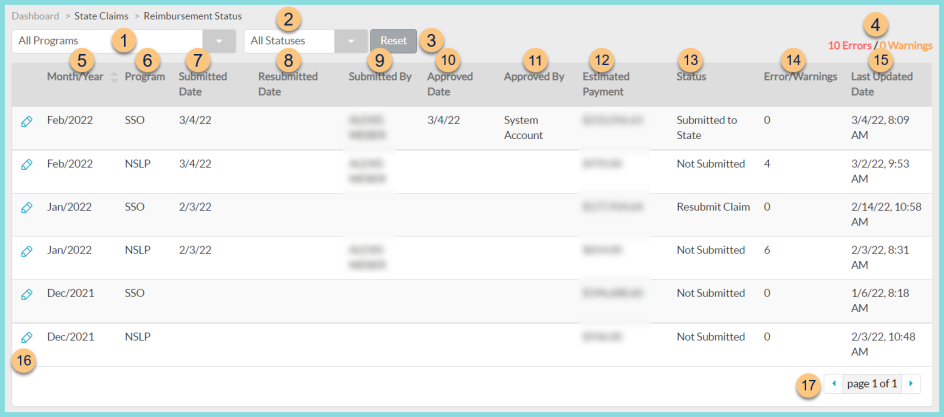Click System Account in Approved By column
Screen dimensions: 944x417
coord(524,128)
